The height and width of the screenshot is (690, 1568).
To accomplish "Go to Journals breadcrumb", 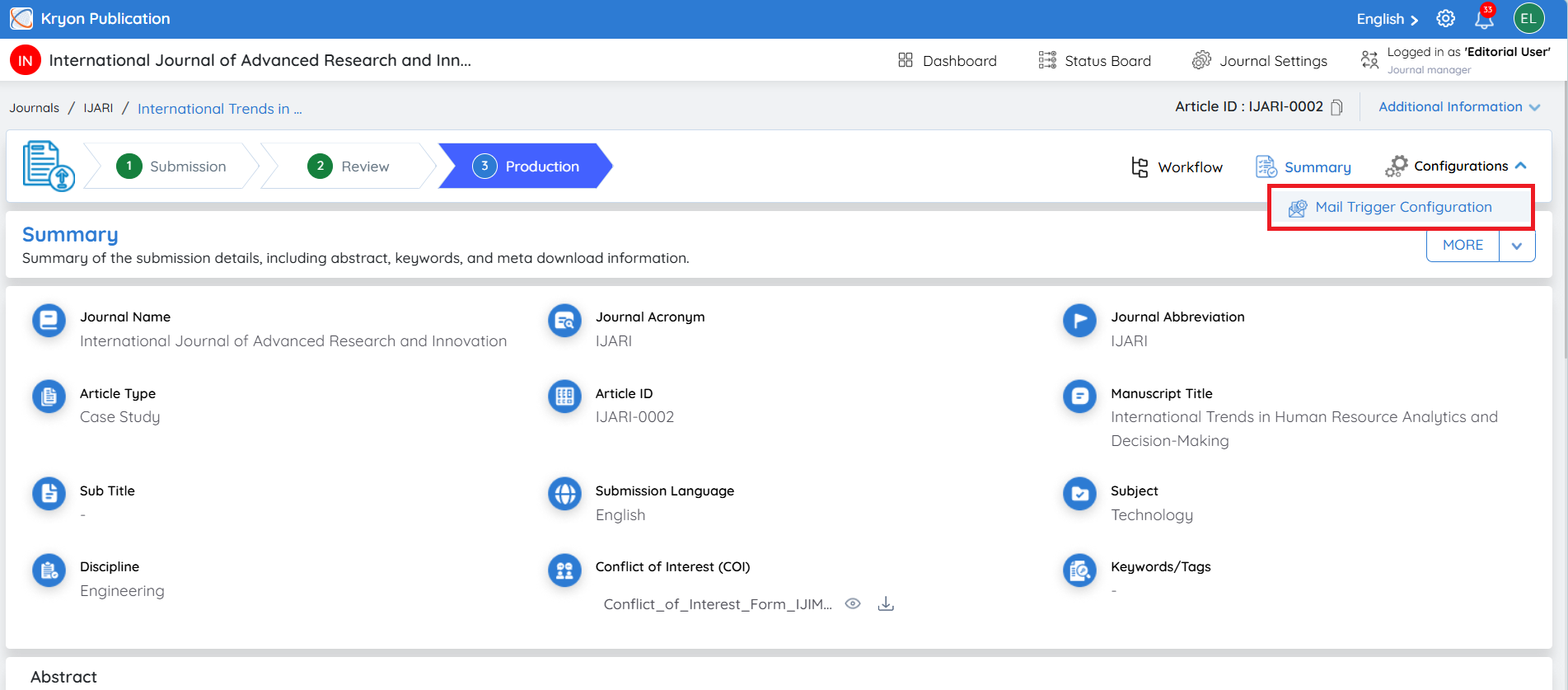I will pos(35,108).
